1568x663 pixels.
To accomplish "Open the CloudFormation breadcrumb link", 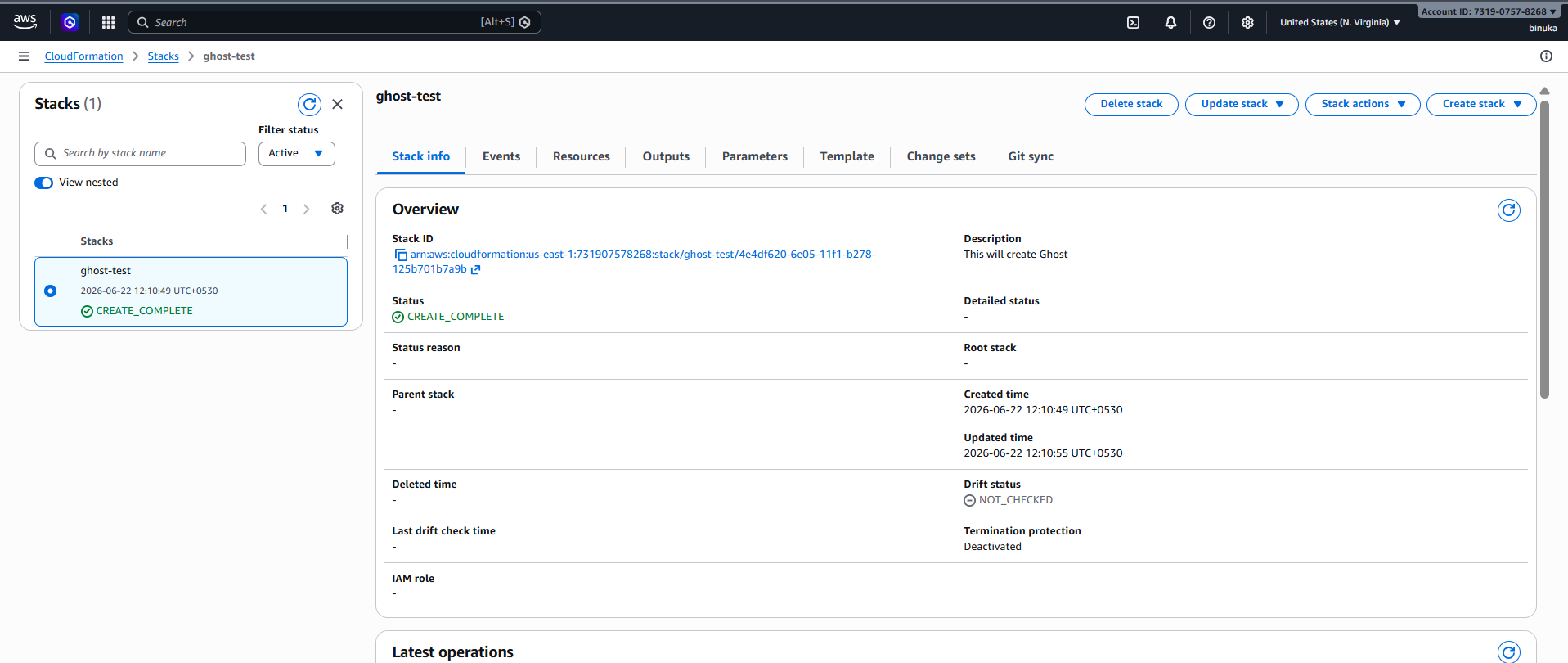I will pyautogui.click(x=83, y=56).
